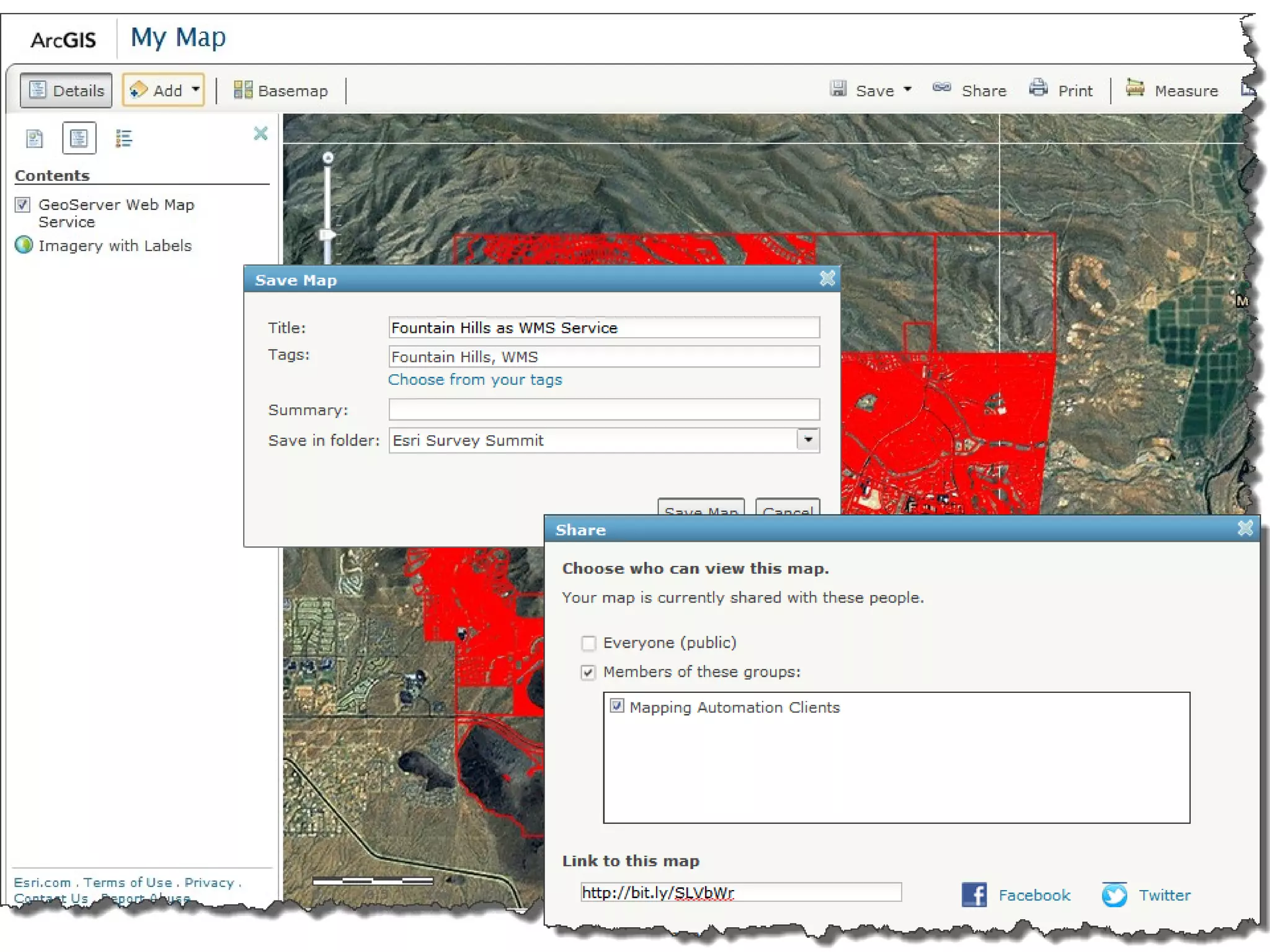Open the Terms of Use link
Screen dimensions: 1270x952
point(128,882)
